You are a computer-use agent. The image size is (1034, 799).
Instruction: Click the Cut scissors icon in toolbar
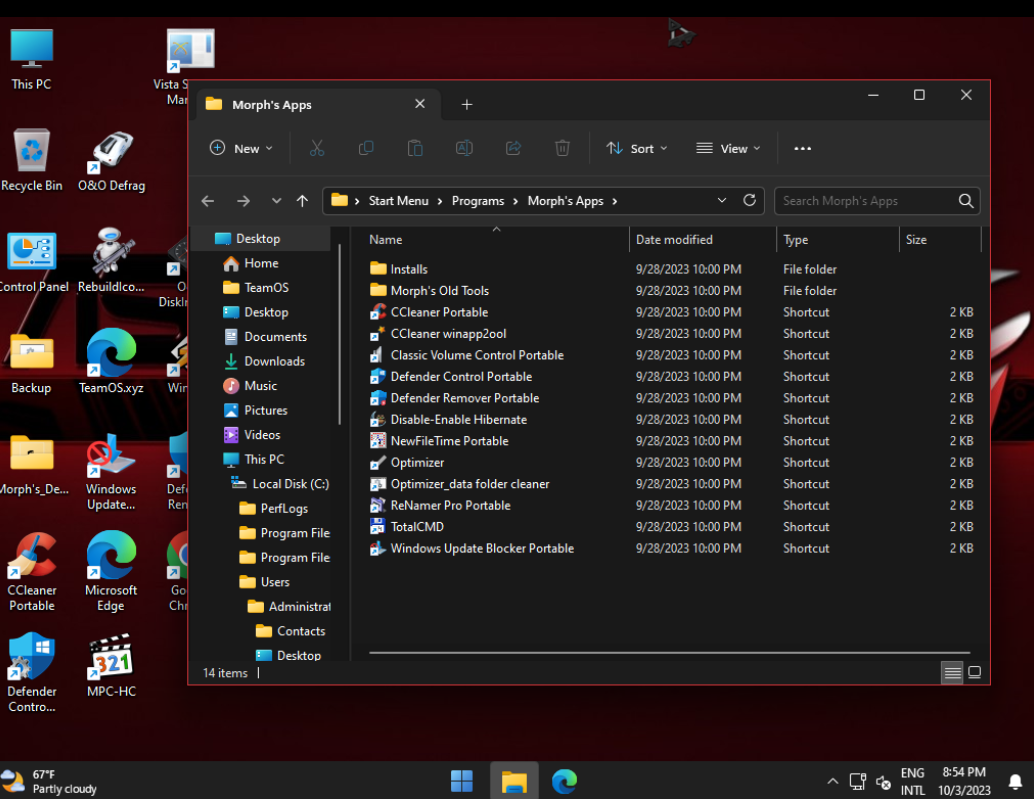317,148
